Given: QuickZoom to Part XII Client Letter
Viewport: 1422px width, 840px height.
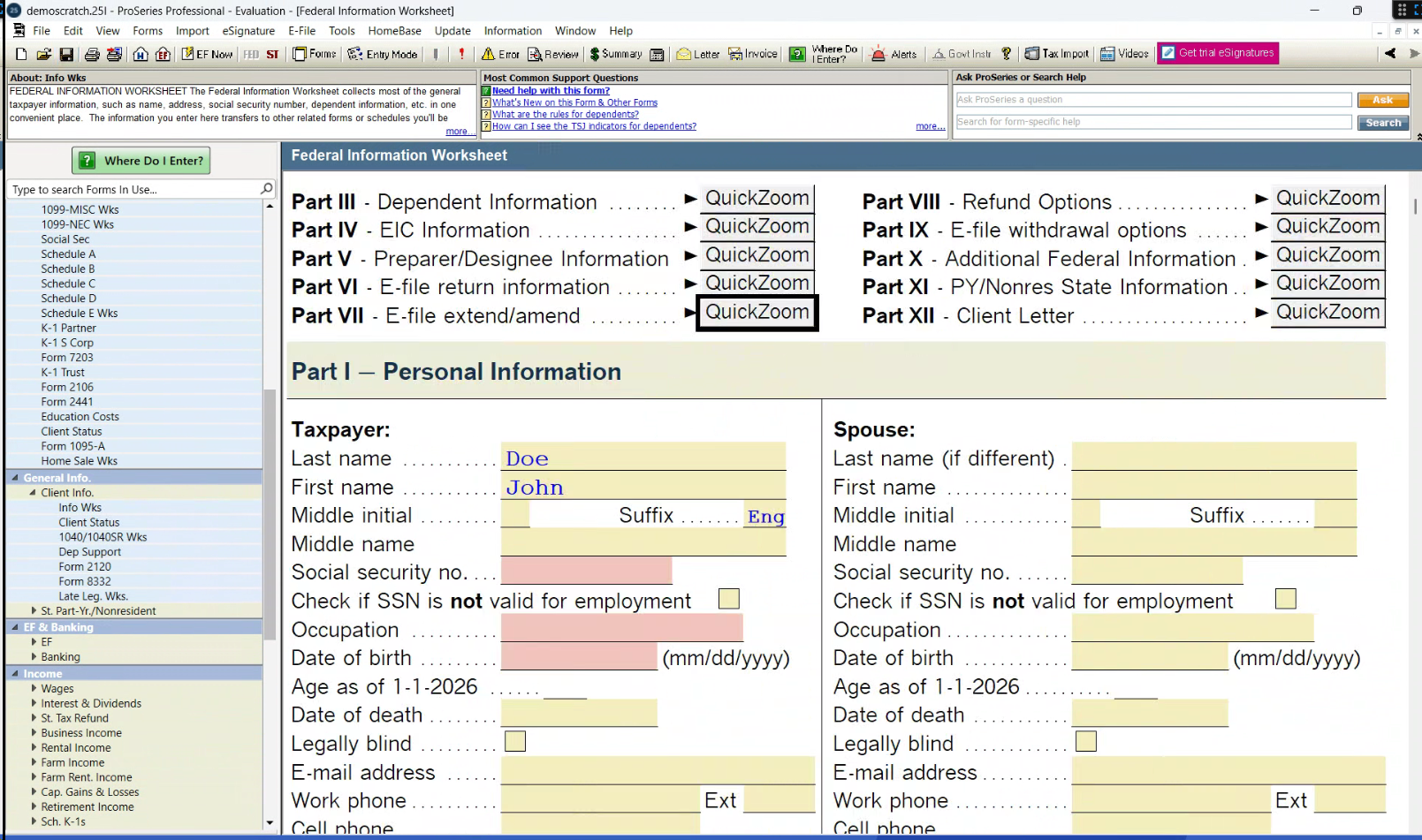Looking at the screenshot, I should (1327, 312).
